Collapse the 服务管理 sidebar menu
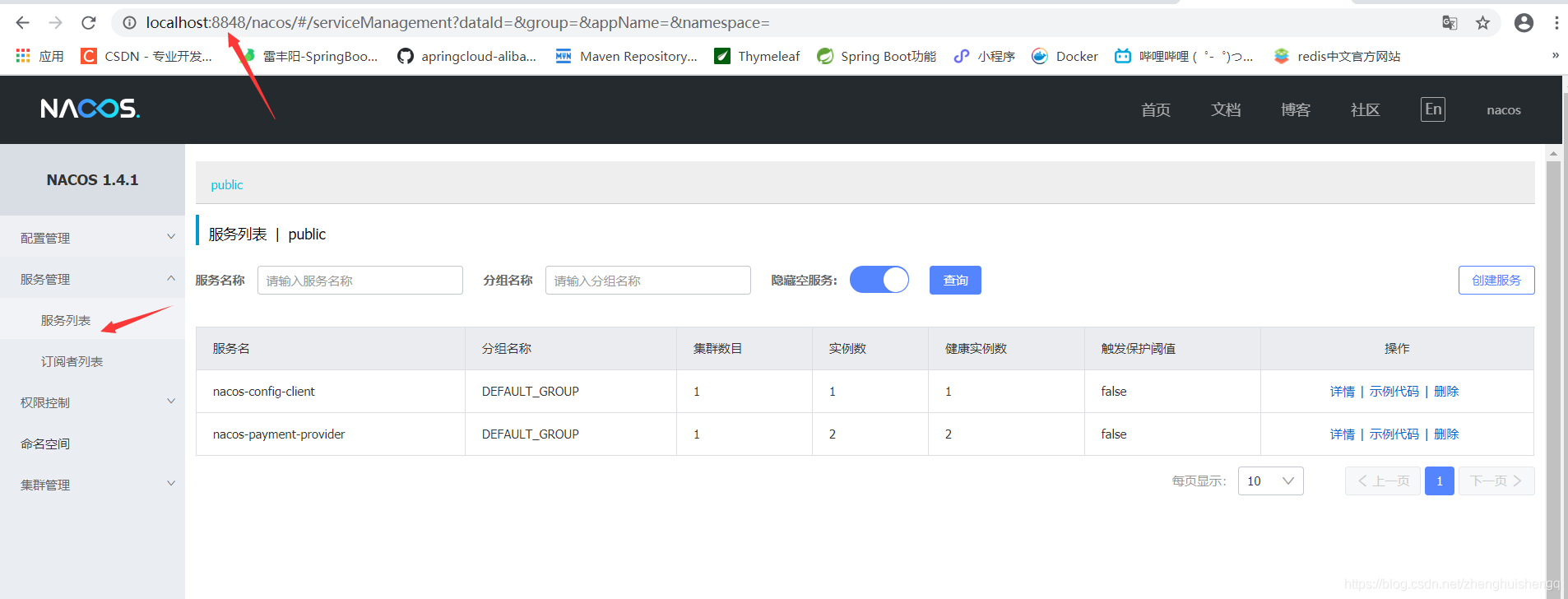Viewport: 1568px width, 599px height. tap(92, 278)
